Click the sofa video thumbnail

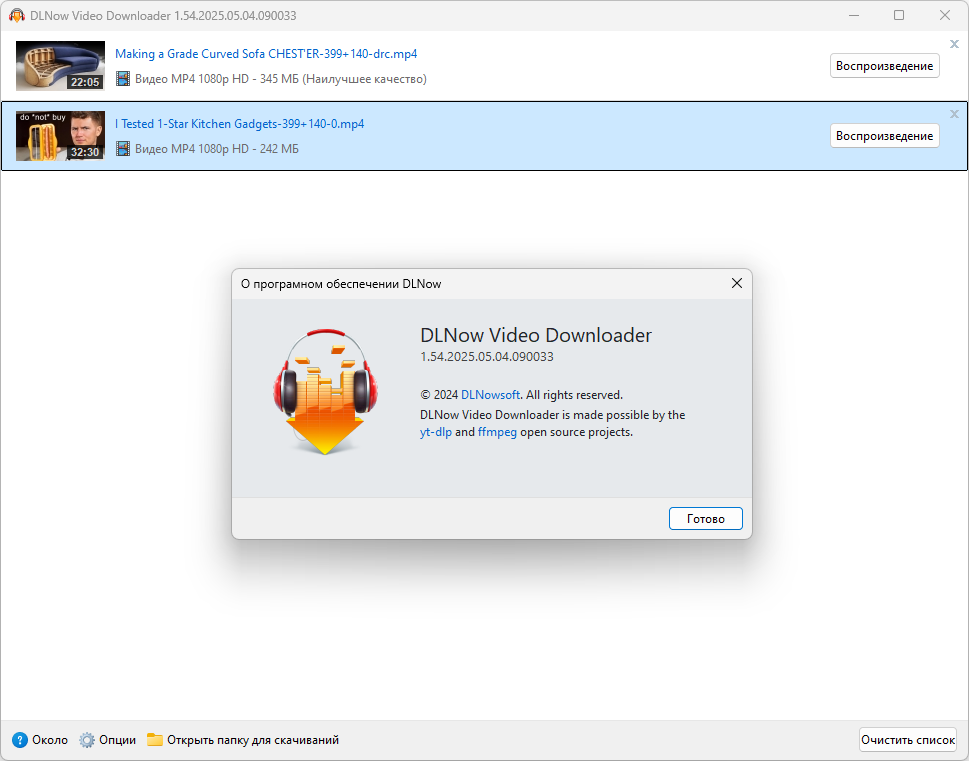(x=61, y=66)
